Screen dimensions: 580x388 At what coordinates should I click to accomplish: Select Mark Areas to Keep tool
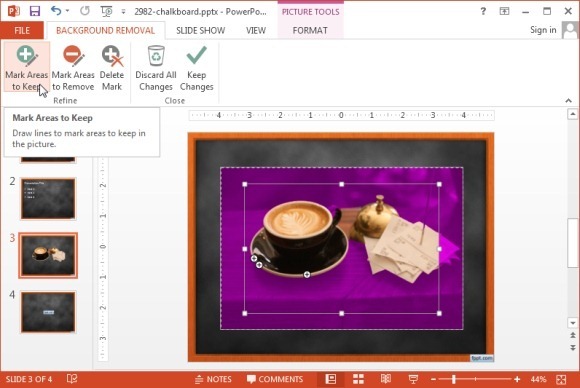coord(26,68)
